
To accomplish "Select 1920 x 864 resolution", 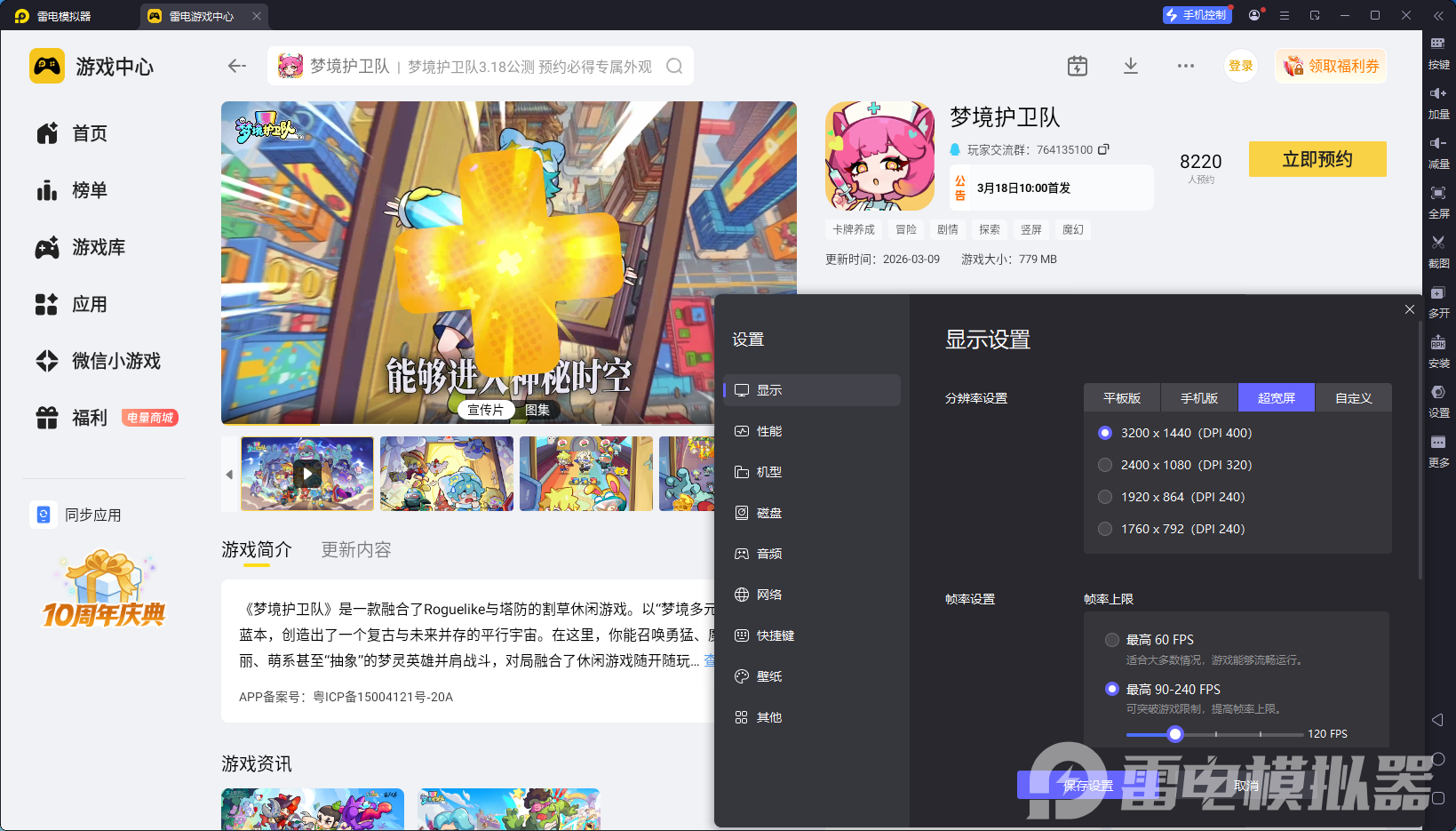I will click(x=1171, y=497).
